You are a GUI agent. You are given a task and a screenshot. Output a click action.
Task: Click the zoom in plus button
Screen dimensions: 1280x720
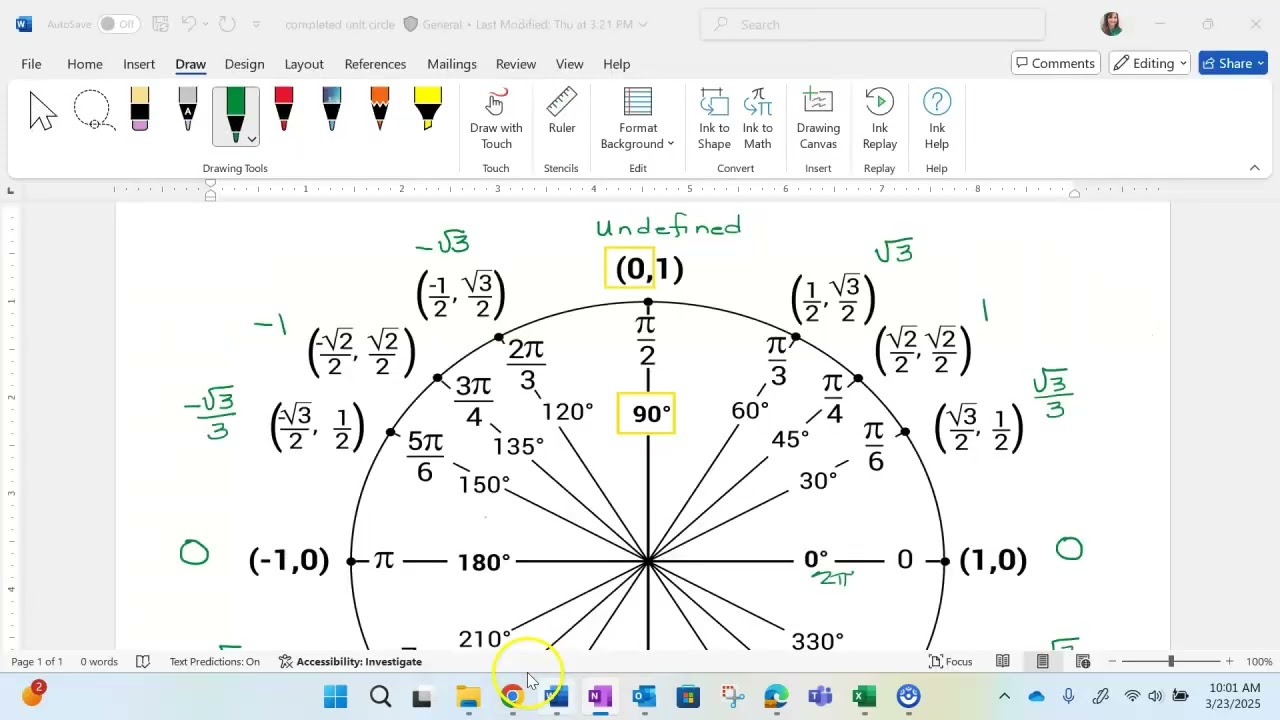click(x=1229, y=662)
